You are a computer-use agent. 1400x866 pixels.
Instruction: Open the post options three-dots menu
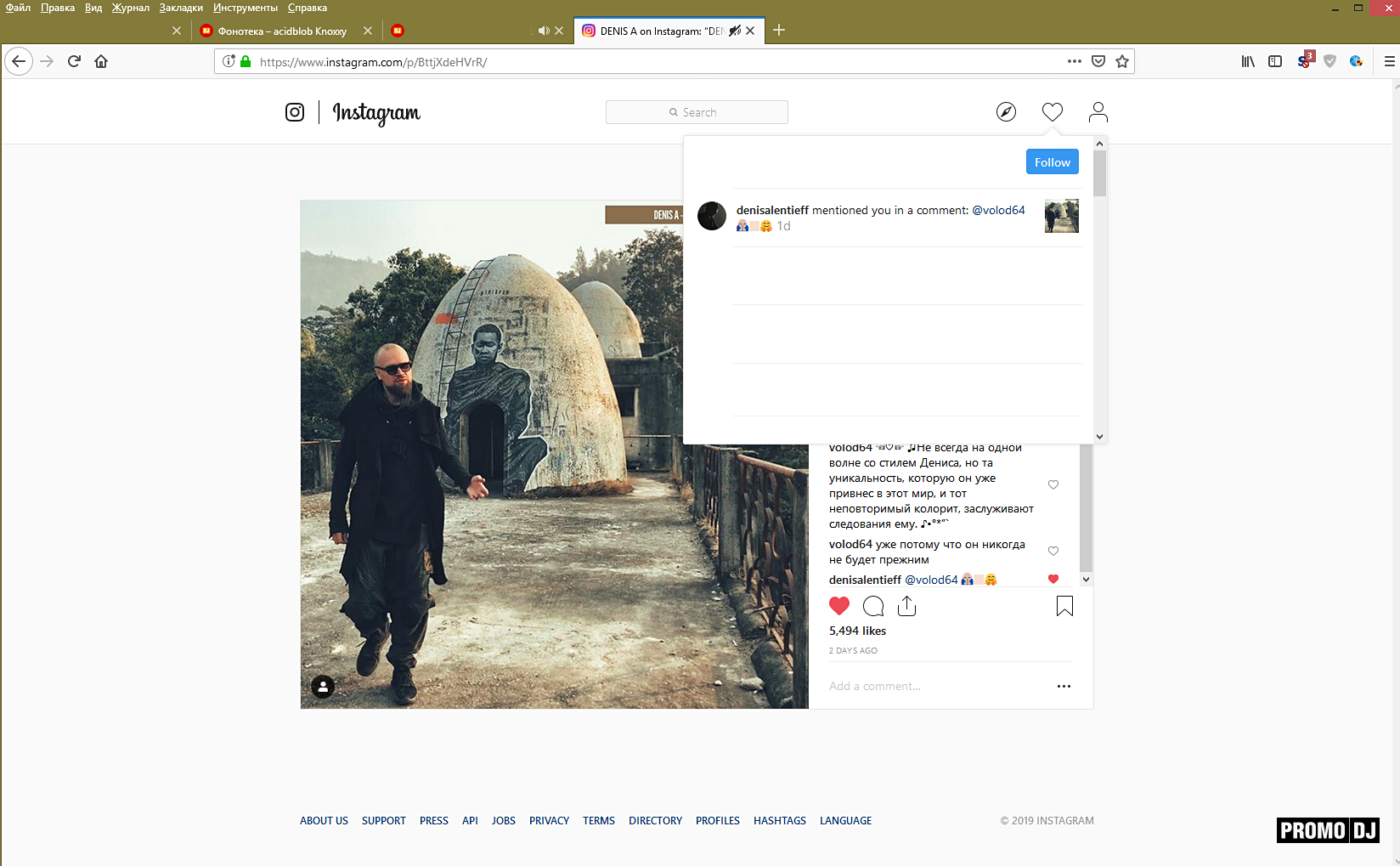pyautogui.click(x=1064, y=686)
